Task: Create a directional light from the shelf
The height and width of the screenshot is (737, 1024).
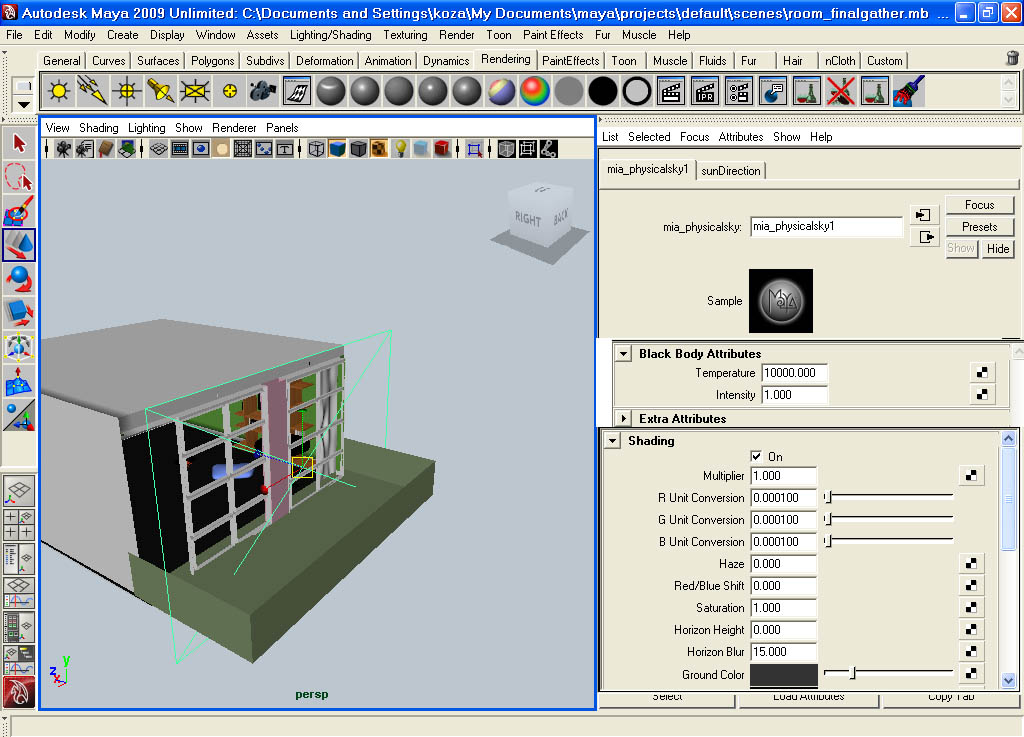Action: pyautogui.click(x=92, y=91)
